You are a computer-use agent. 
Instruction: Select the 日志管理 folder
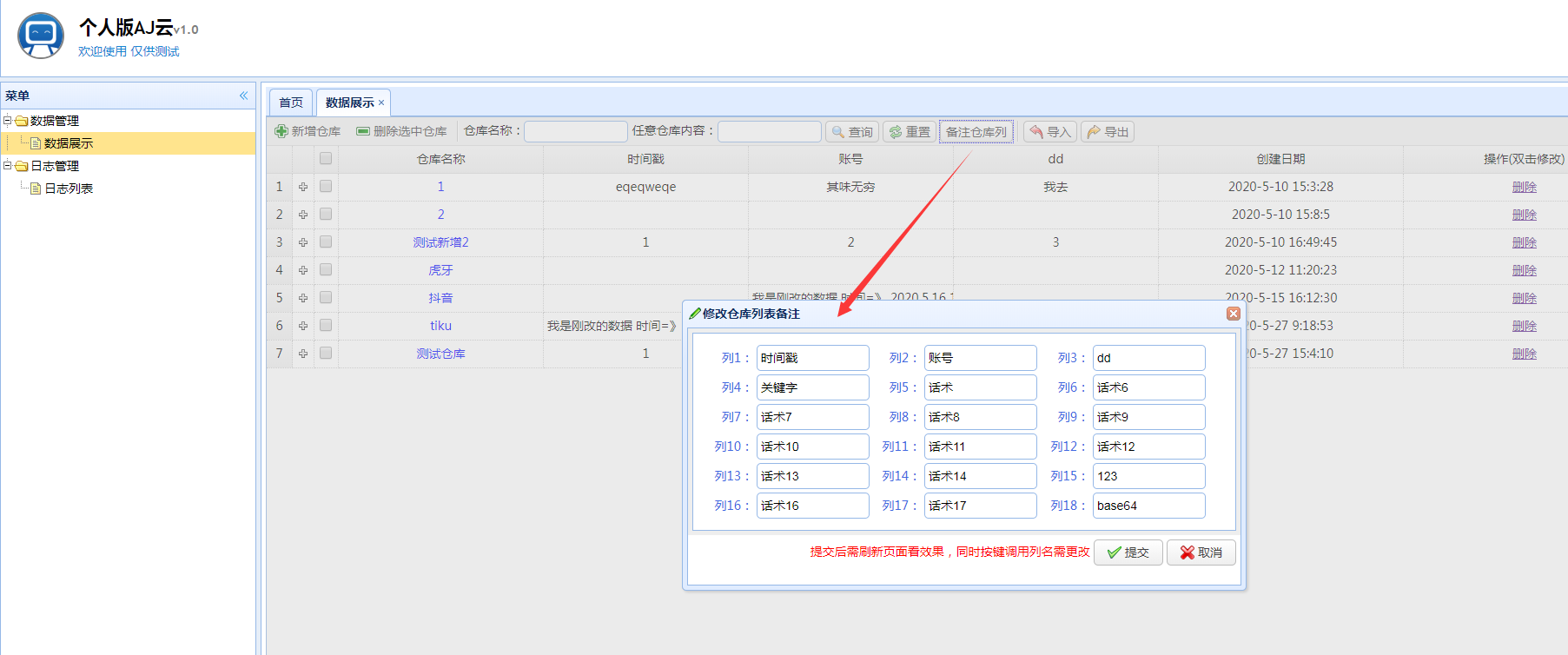(x=55, y=166)
